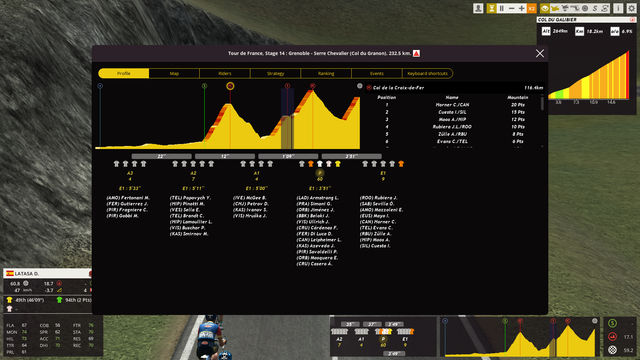Click the second red climb marker on profile
640x360 pixels.
pyautogui.click(x=287, y=86)
